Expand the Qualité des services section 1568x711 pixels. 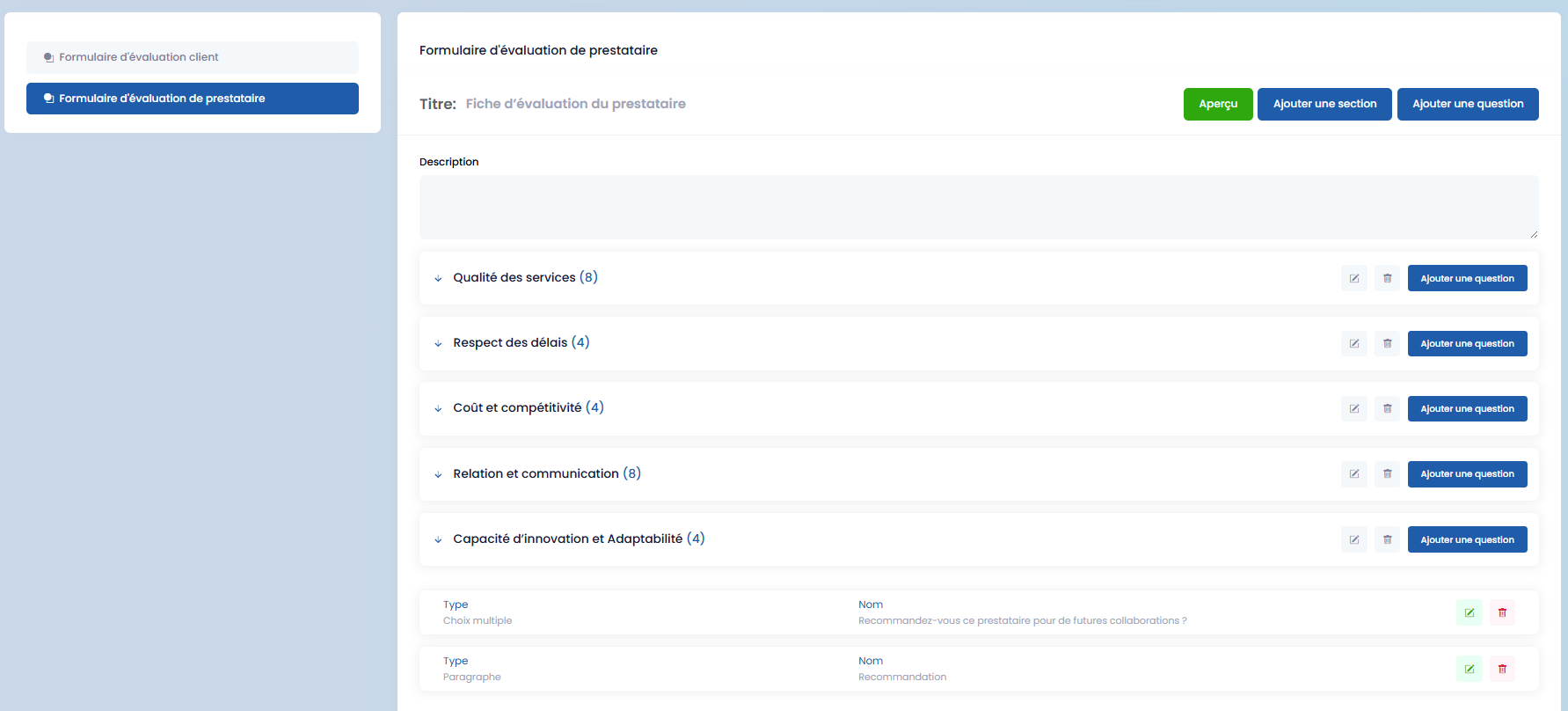coord(438,278)
